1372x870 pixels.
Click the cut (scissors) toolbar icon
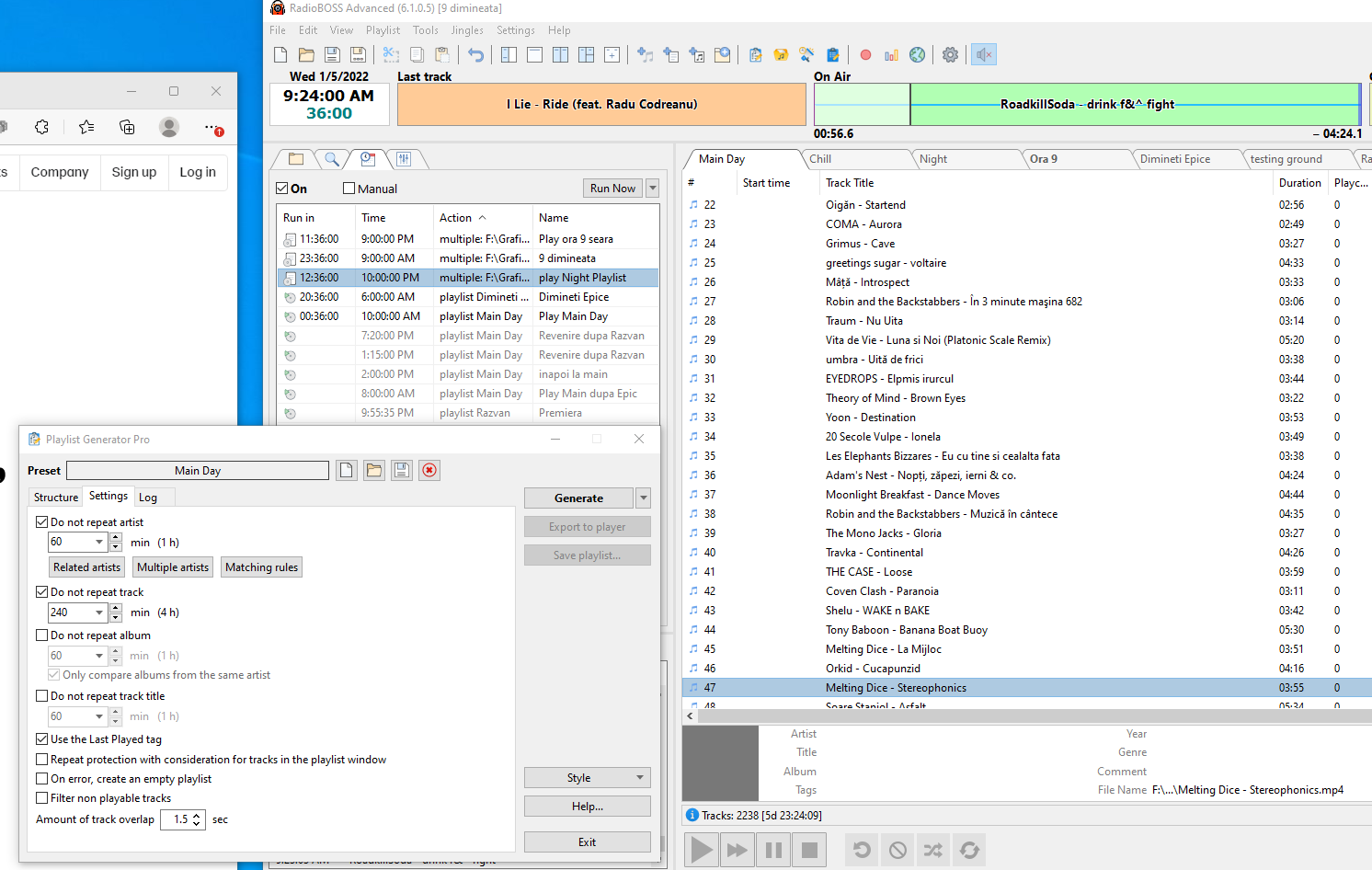(x=391, y=55)
